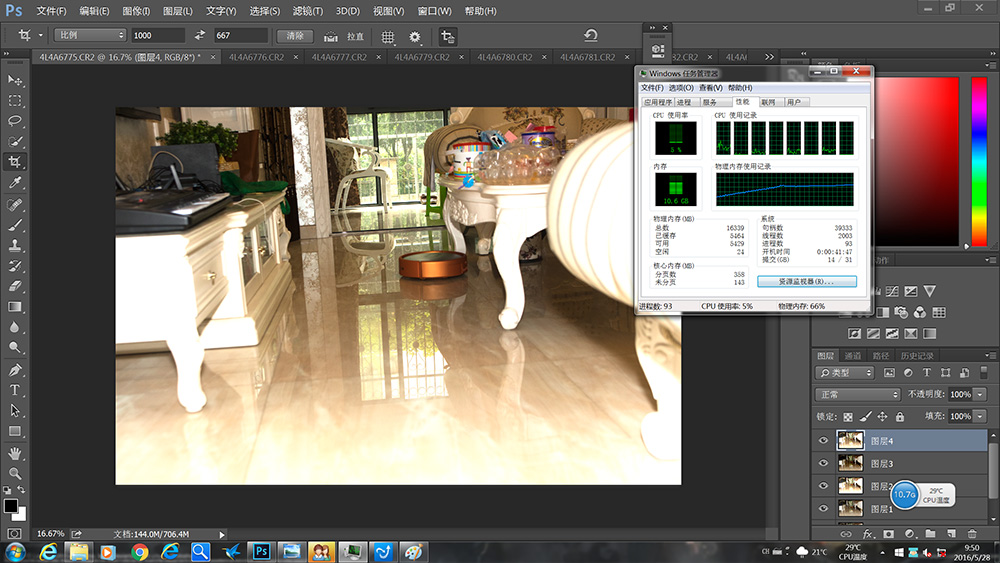Open the 滤镜(T) menu

(x=308, y=11)
